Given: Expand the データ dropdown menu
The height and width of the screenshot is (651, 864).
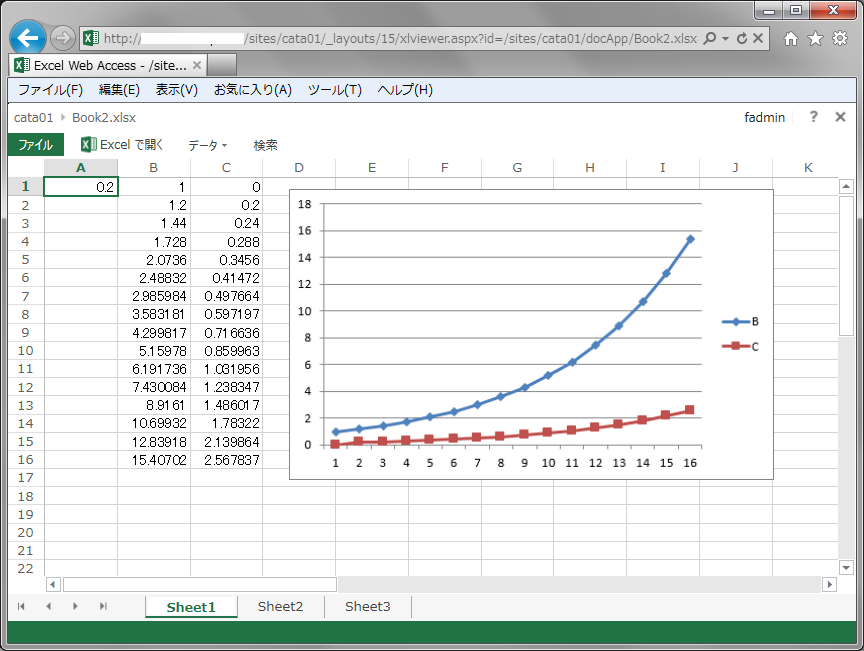Looking at the screenshot, I should click(x=208, y=145).
